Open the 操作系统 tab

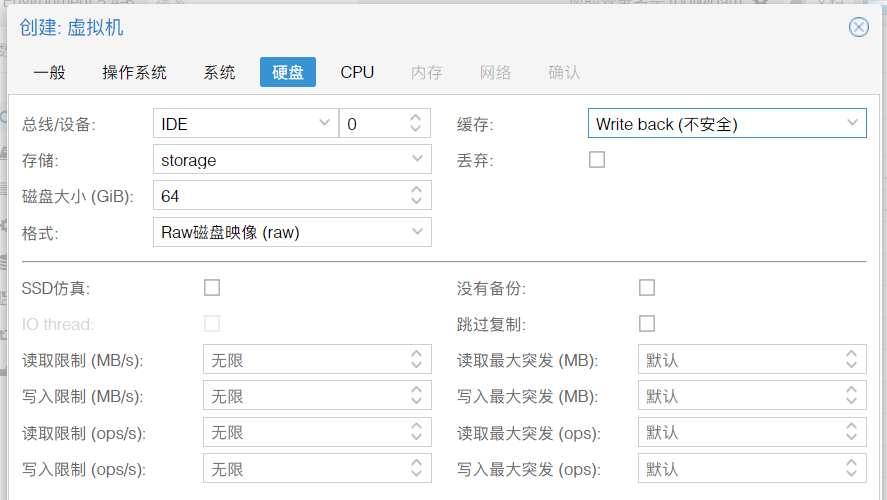click(134, 72)
